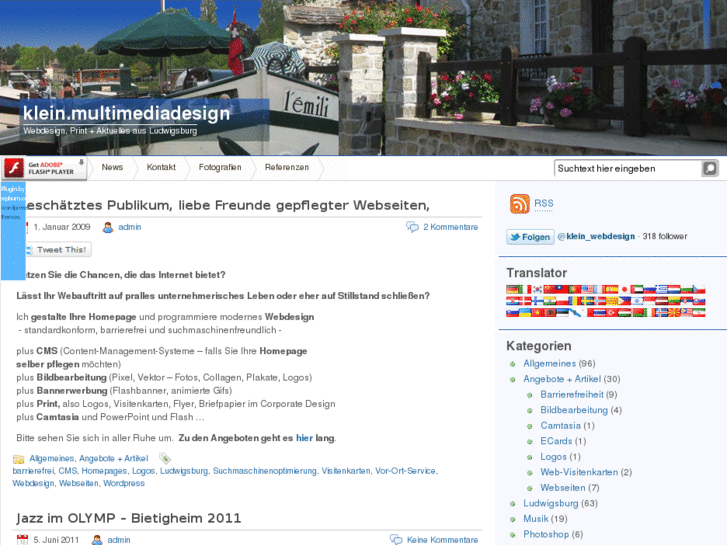Viewport: 727px width, 545px height.
Task: Click the Webseiten tag below first post
Action: pos(78,483)
